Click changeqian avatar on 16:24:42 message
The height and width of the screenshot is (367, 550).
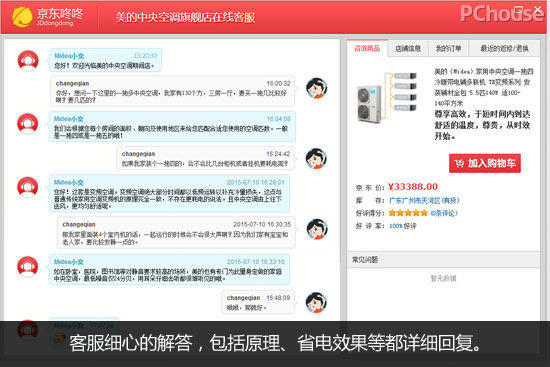tap(316, 158)
